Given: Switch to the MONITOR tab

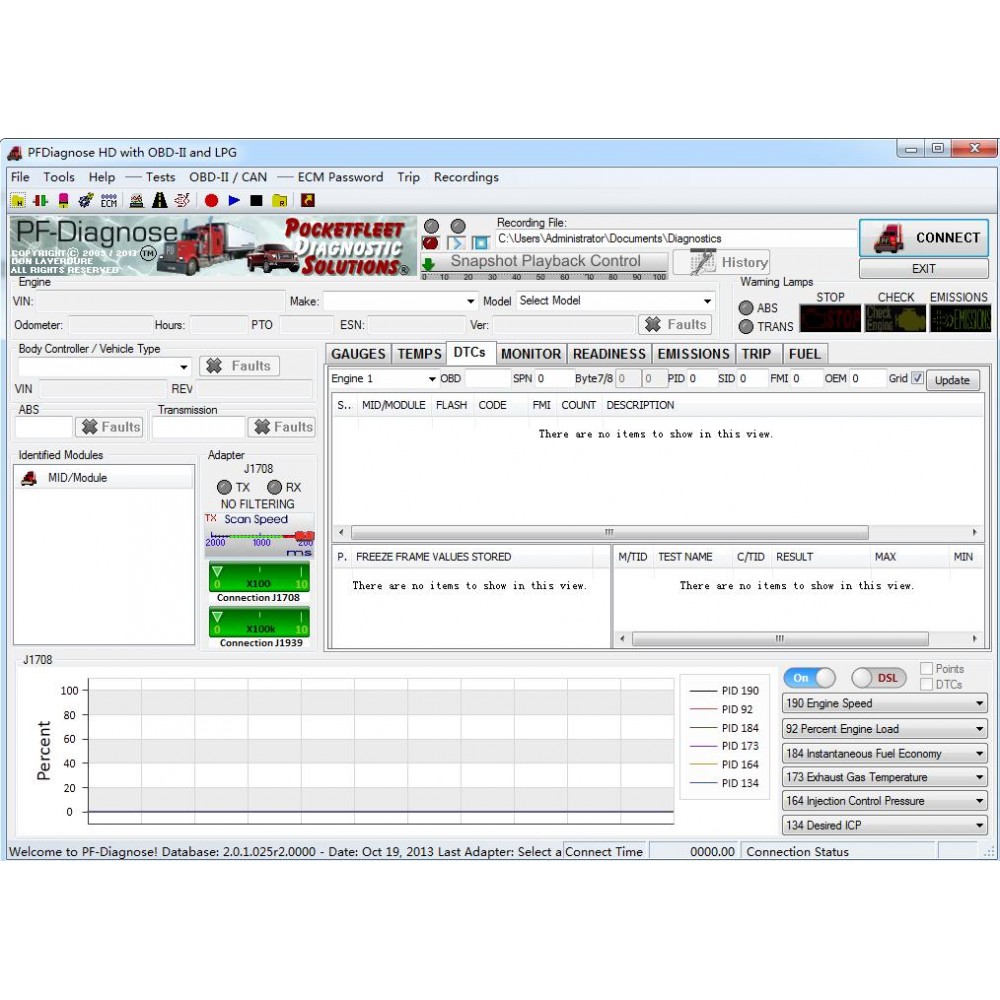Looking at the screenshot, I should [531, 354].
